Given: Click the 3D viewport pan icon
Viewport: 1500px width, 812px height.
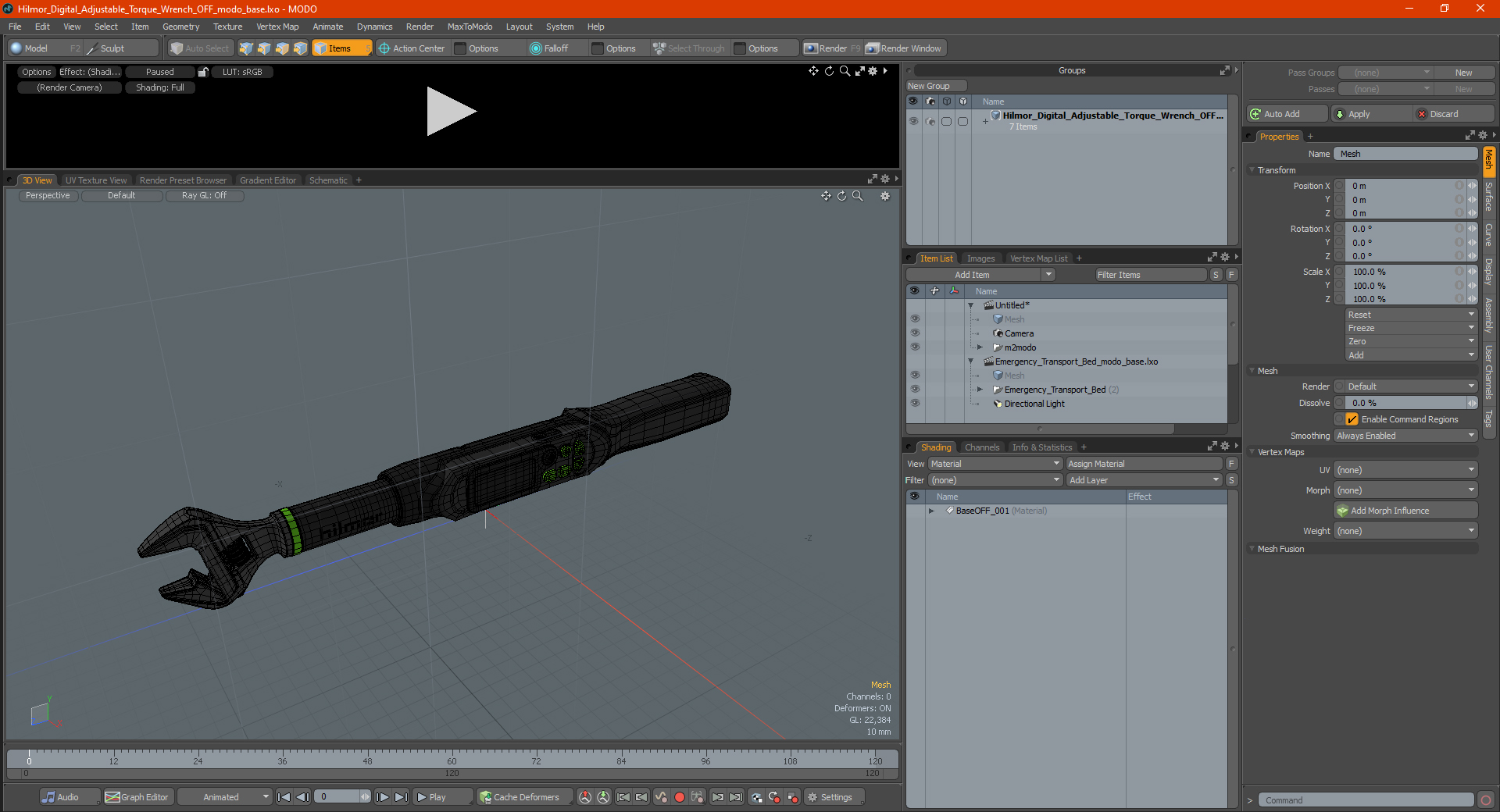Looking at the screenshot, I should pos(826,196).
